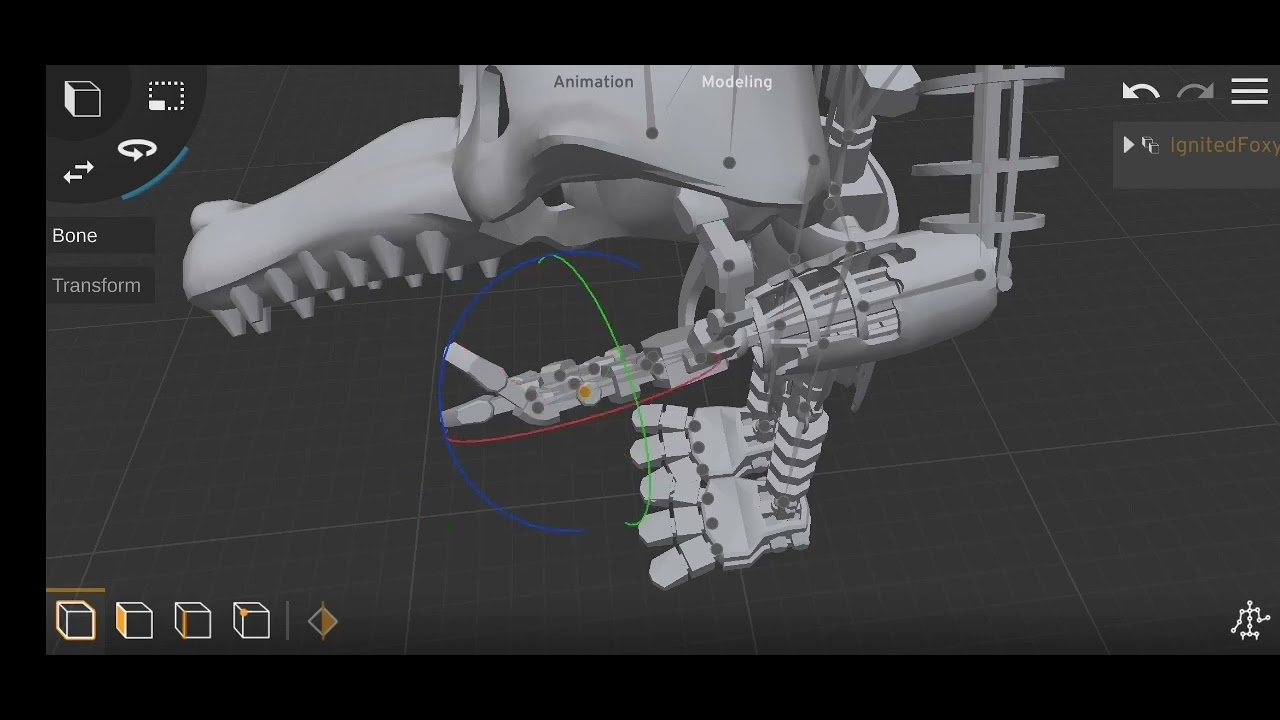Select edge mode cube icon
1280x720 pixels.
[192, 621]
